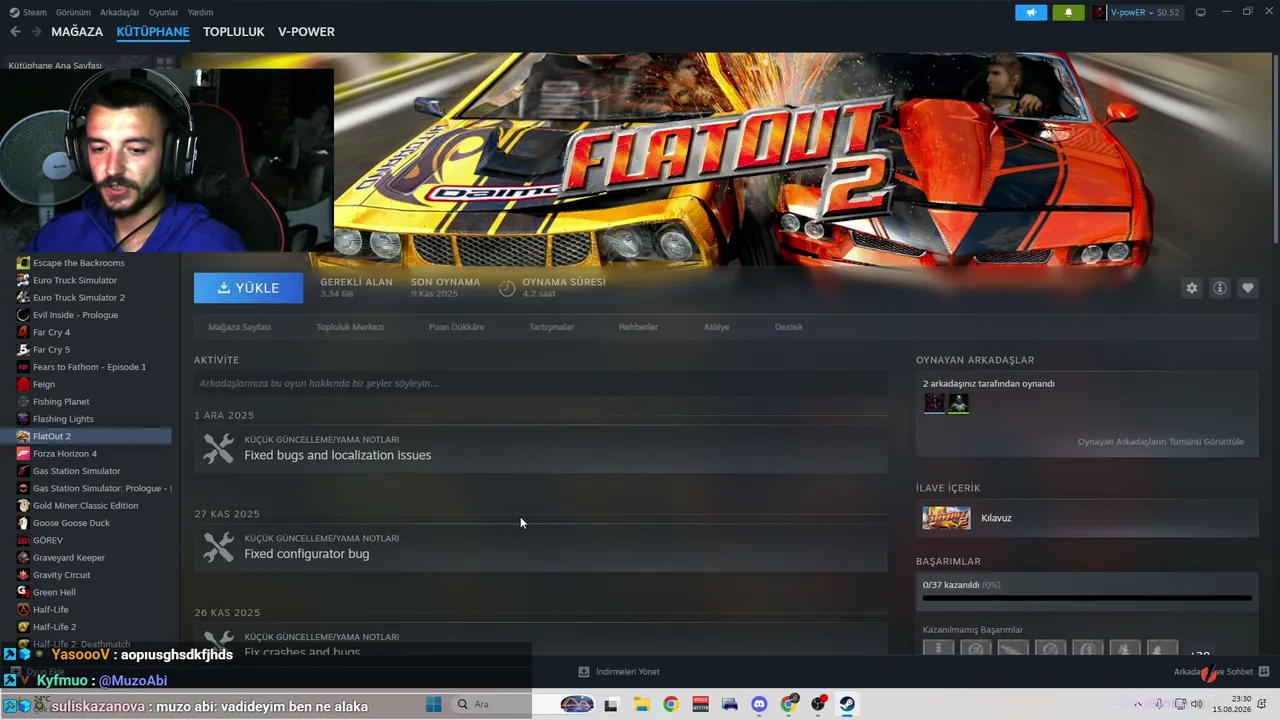Viewport: 1280px width, 720px height.
Task: Click the Forza Horizon 4 game icon
Action: point(24,454)
